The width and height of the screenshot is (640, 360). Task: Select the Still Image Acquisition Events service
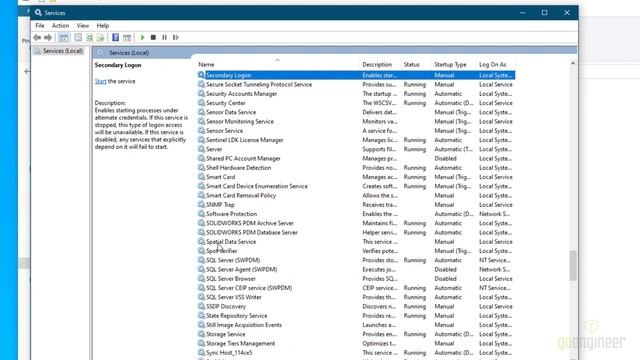244,325
